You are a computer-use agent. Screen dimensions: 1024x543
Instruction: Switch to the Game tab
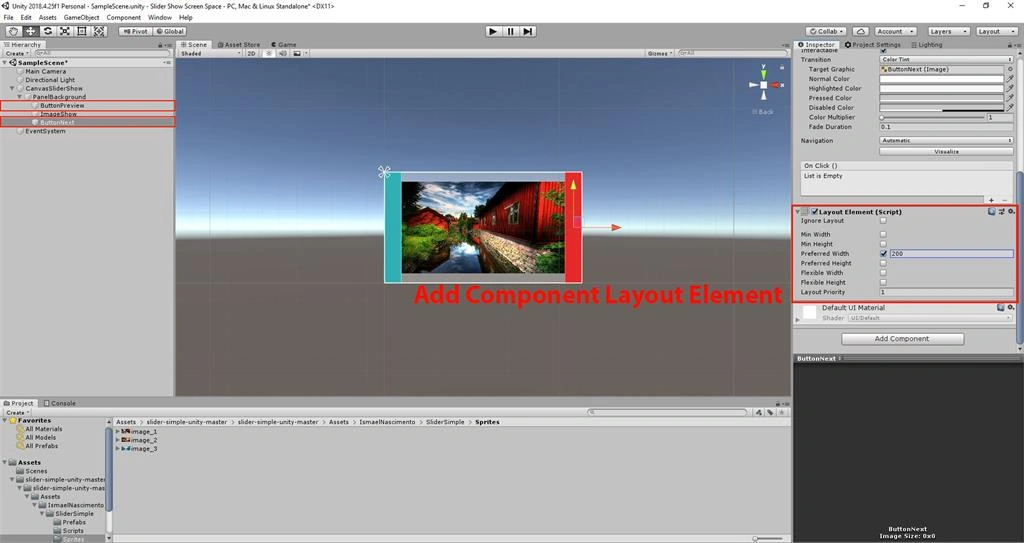tap(283, 44)
